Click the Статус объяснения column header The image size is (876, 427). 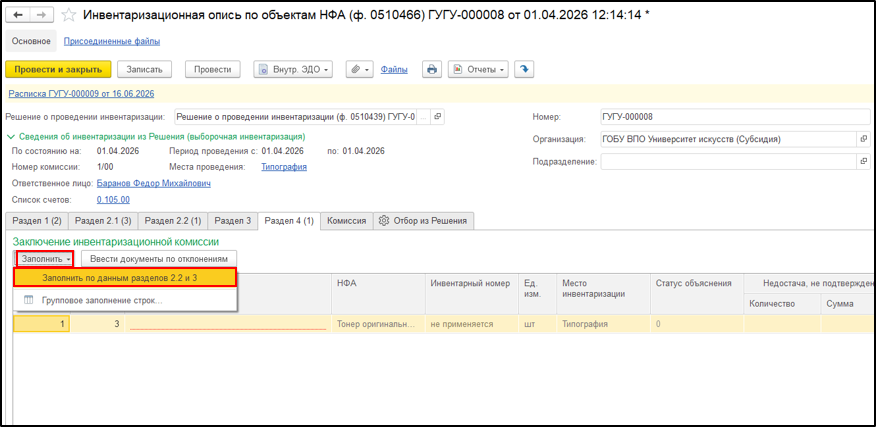tap(696, 293)
